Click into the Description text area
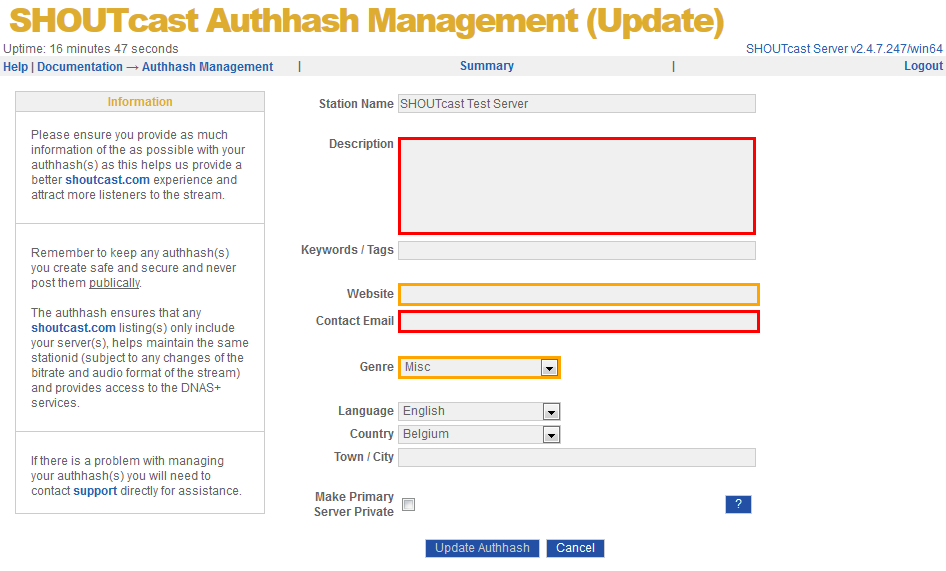The height and width of the screenshot is (571, 946). click(576, 186)
